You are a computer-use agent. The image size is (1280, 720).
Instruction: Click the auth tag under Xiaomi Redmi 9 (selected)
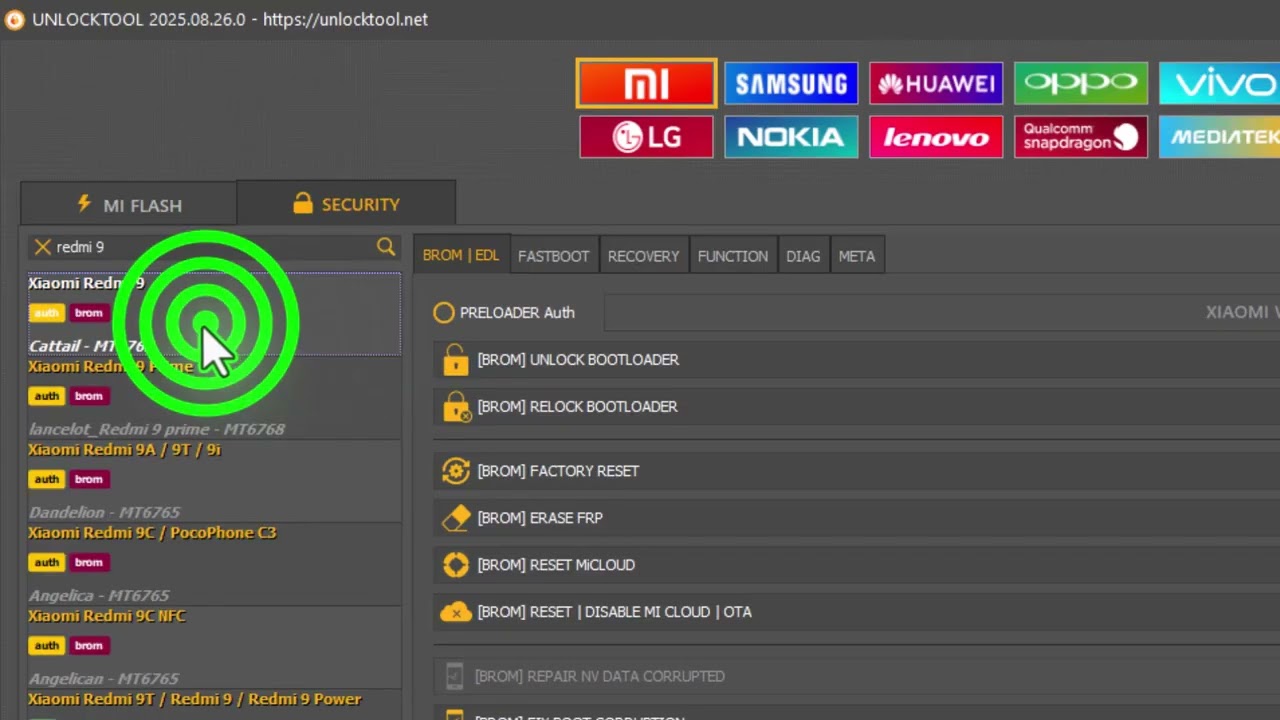46,313
